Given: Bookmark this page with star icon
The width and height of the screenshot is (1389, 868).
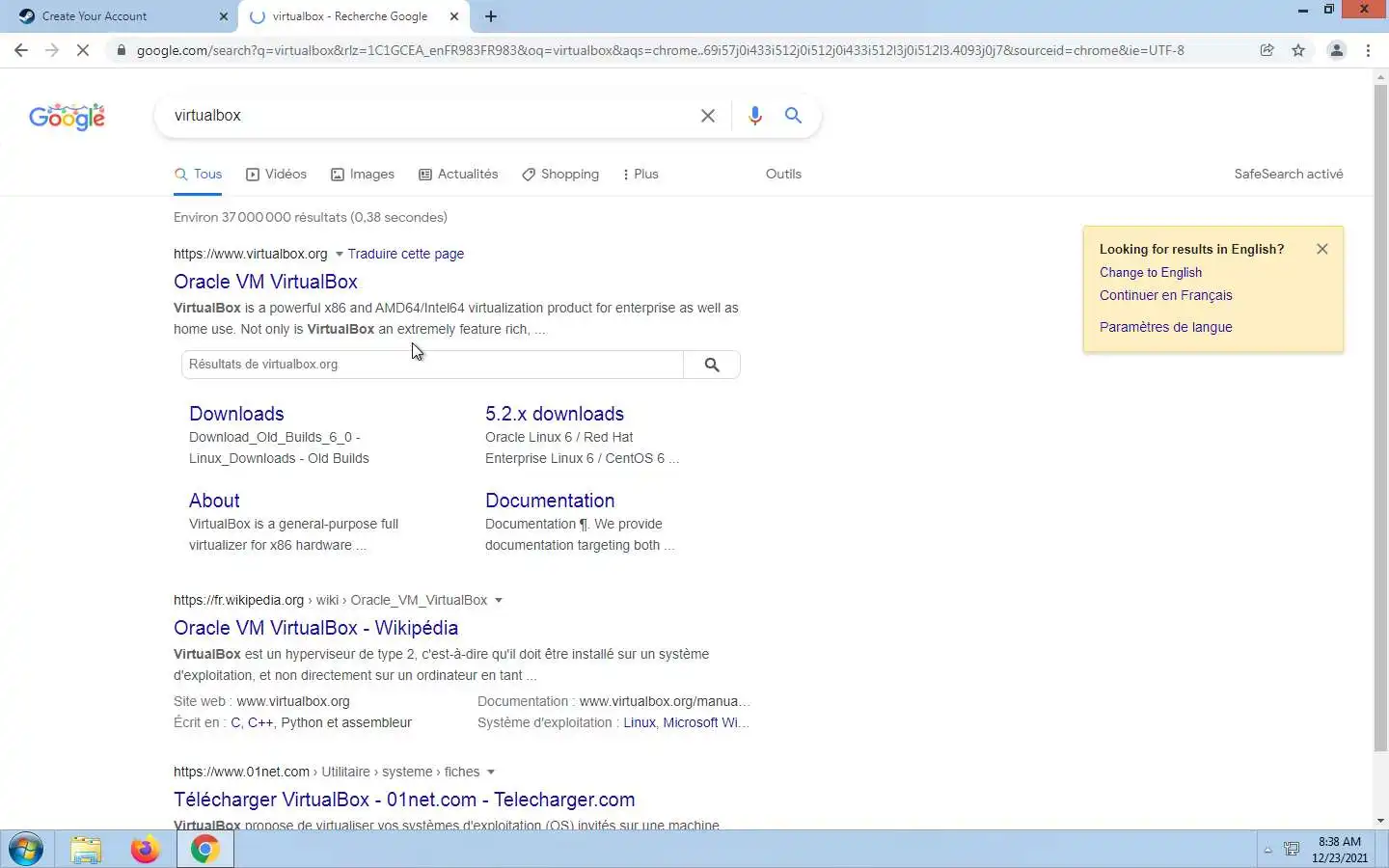Looking at the screenshot, I should [x=1298, y=50].
